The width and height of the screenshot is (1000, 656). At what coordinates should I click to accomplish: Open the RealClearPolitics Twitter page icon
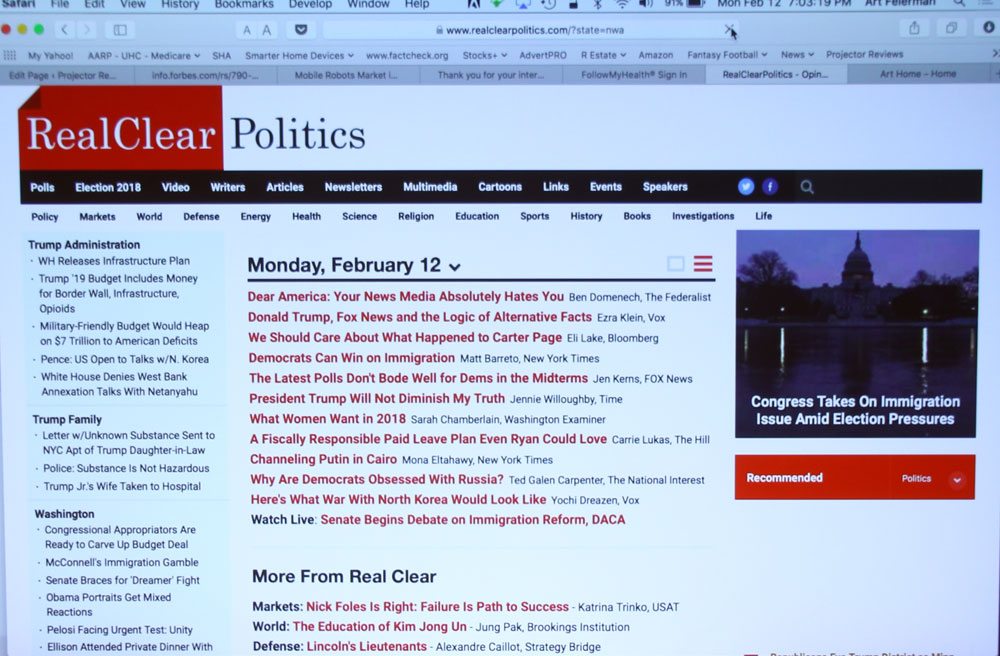point(746,187)
